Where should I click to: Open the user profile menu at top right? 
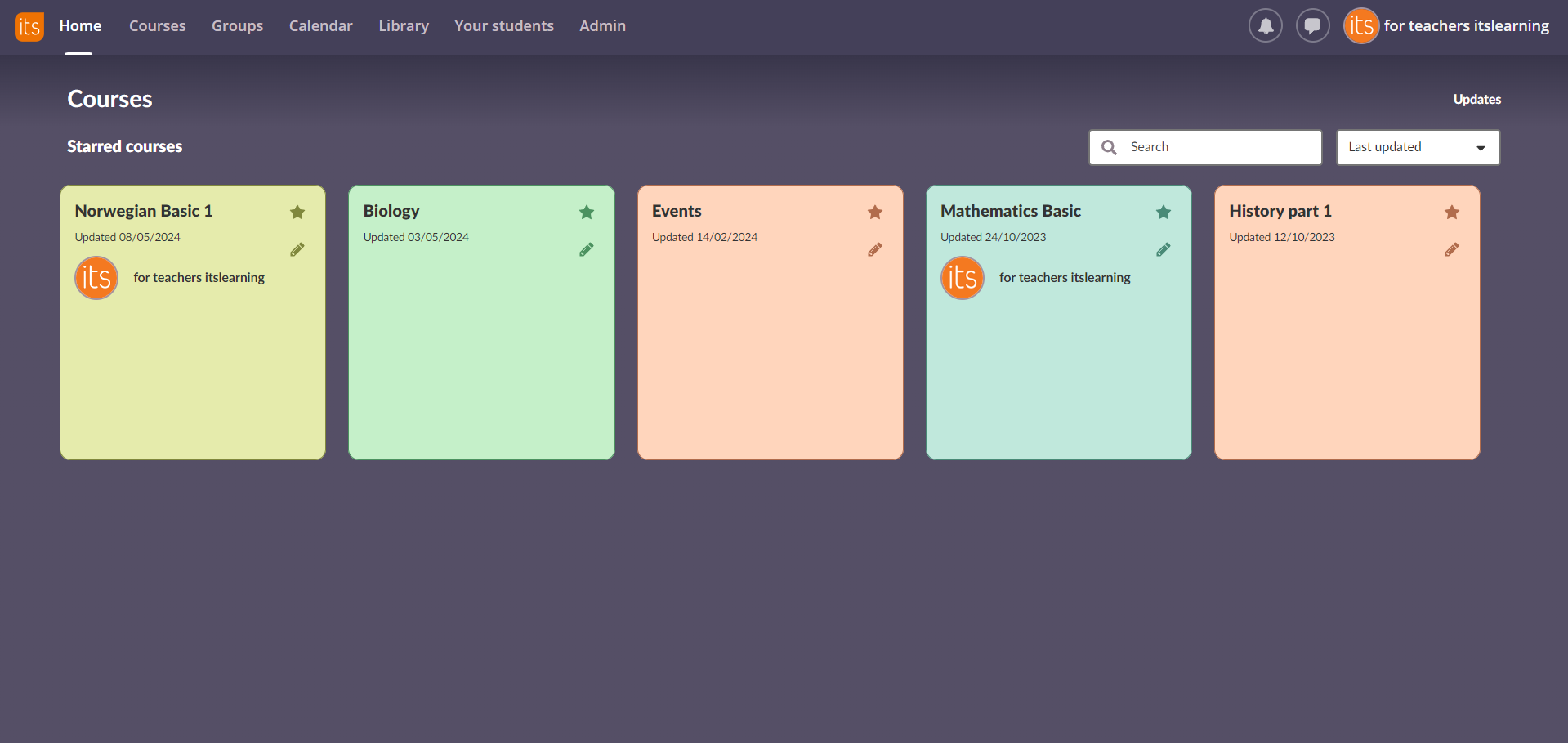click(1446, 26)
